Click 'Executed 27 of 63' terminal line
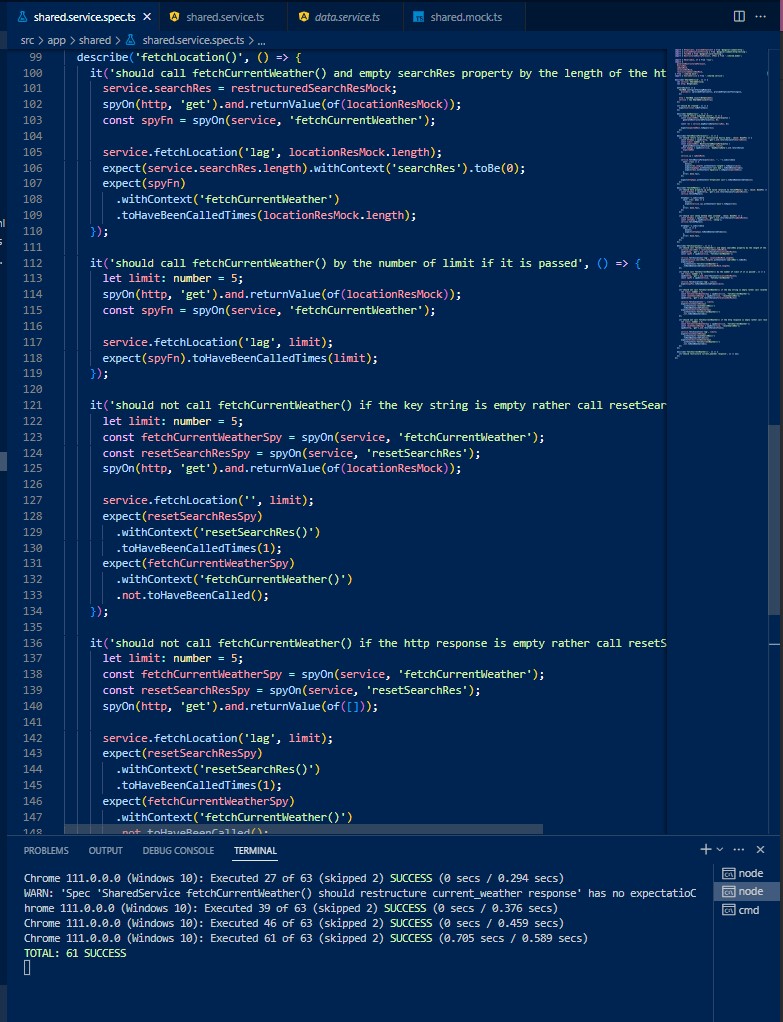 [x=293, y=878]
